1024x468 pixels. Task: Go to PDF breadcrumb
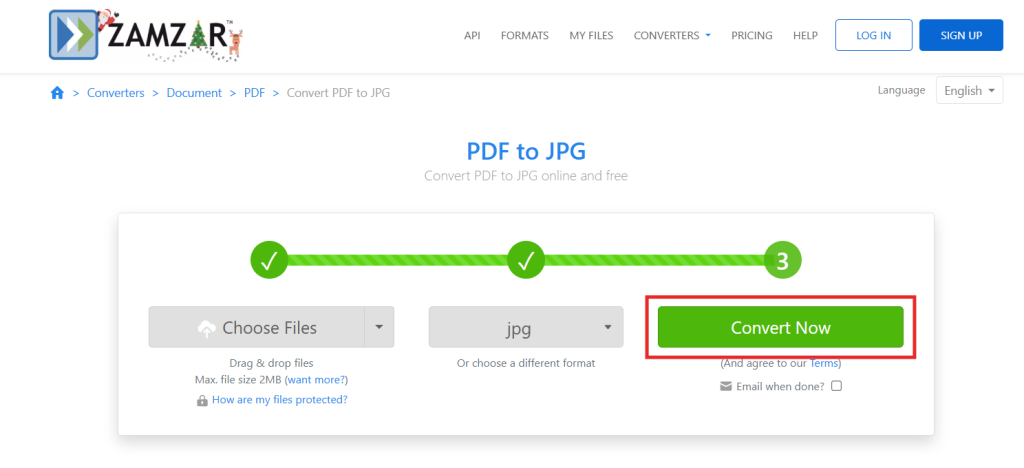[254, 93]
